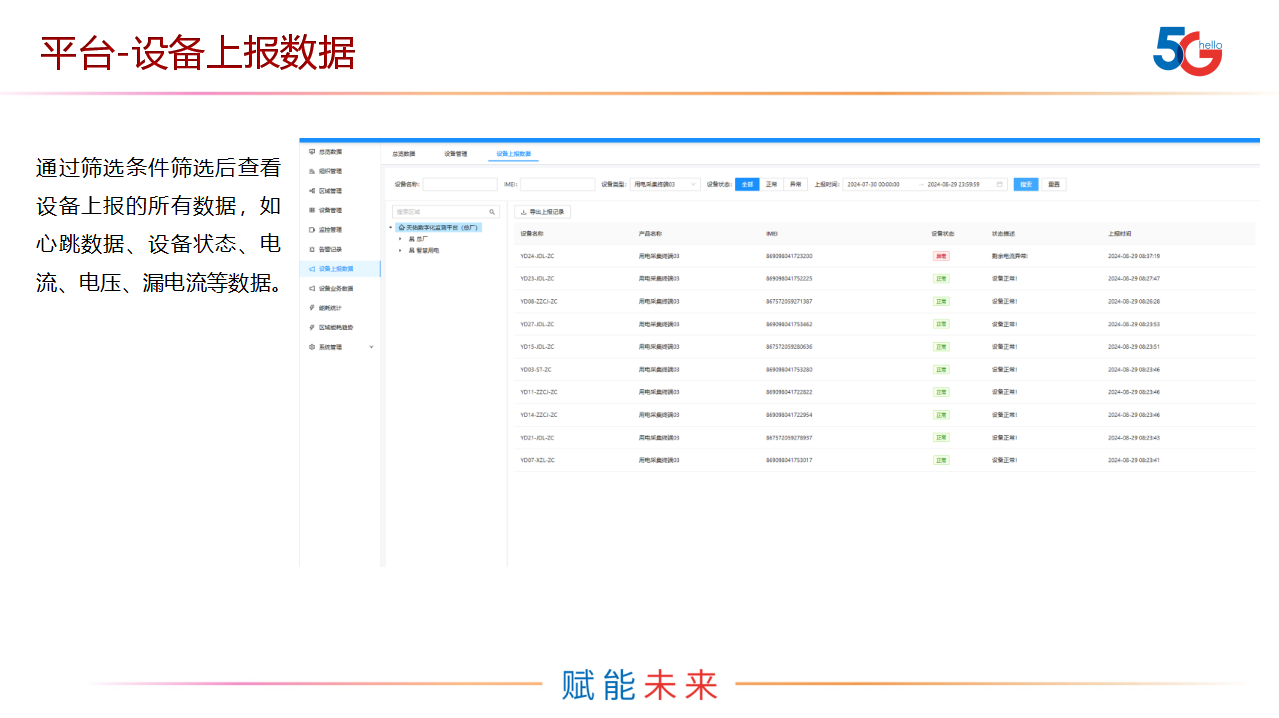Click the magnifier icon in region search box
1279x718 pixels.
coord(492,212)
